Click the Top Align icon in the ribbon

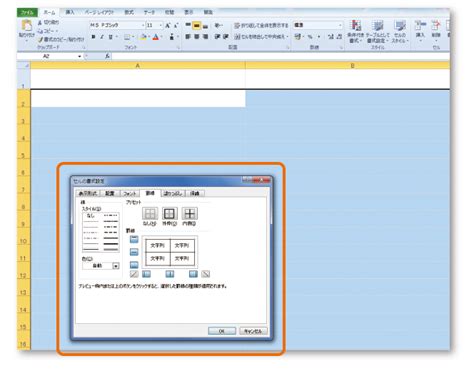click(x=188, y=25)
